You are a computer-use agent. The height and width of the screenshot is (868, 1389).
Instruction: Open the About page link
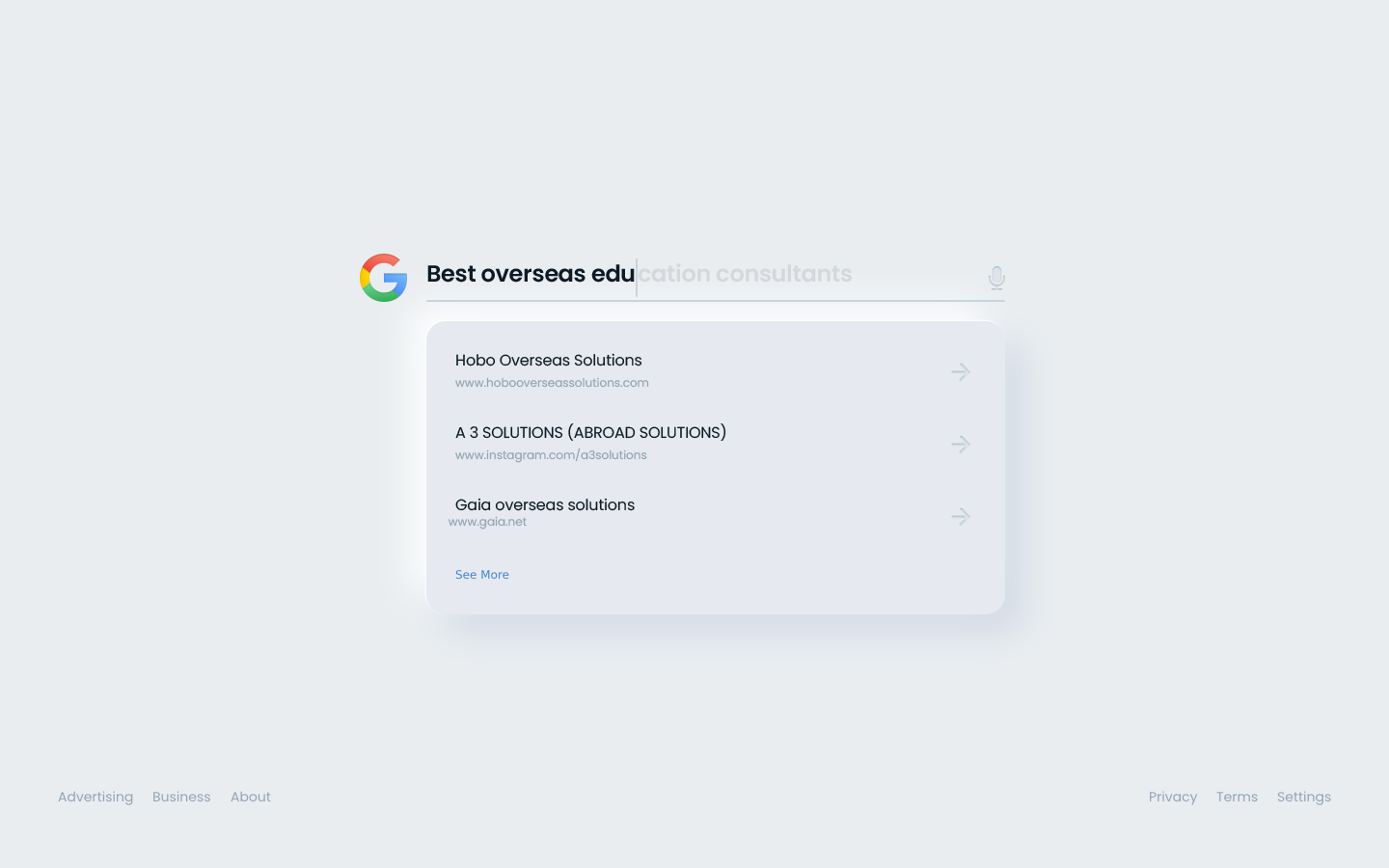[251, 797]
